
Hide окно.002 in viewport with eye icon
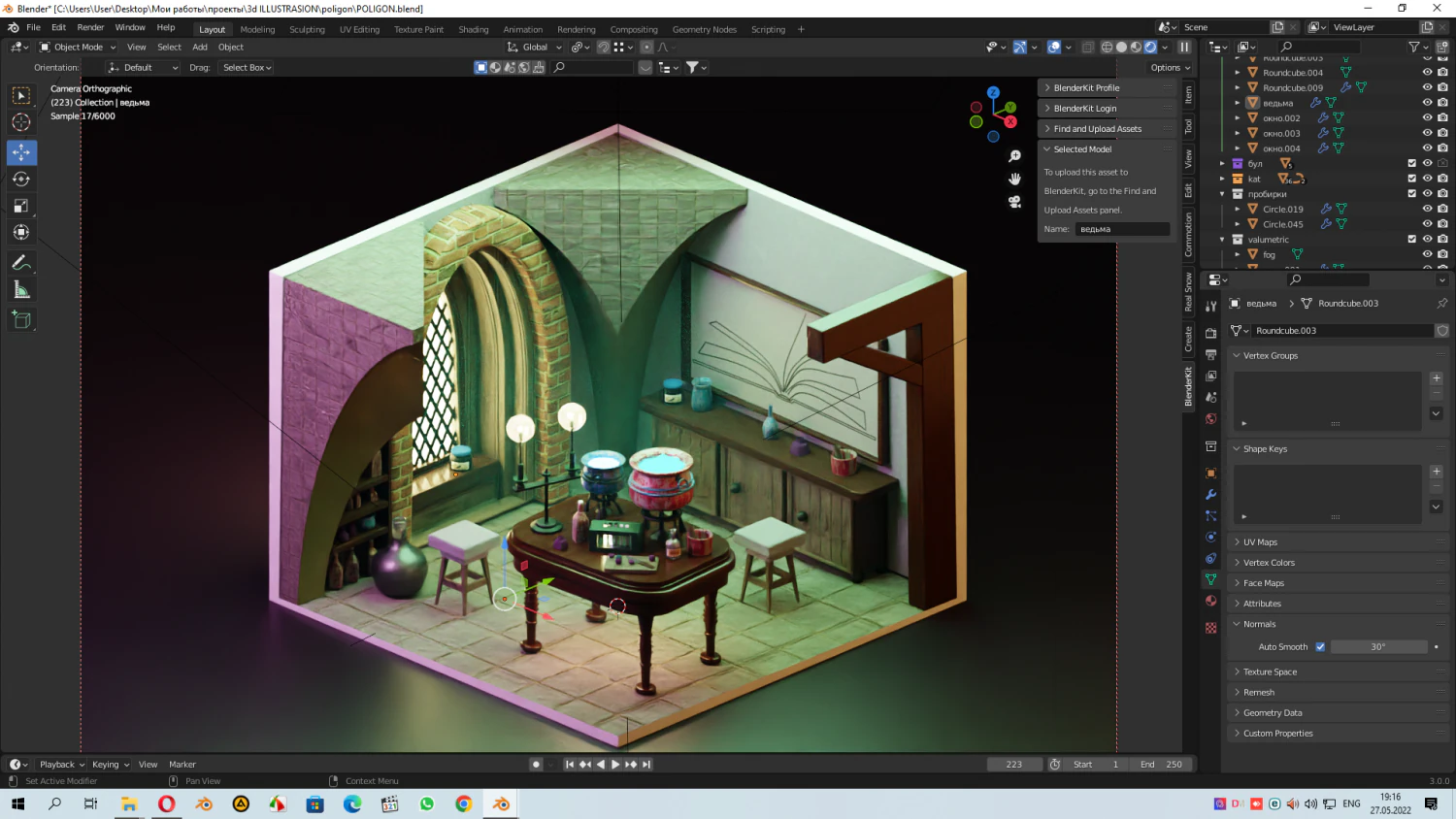1427,118
